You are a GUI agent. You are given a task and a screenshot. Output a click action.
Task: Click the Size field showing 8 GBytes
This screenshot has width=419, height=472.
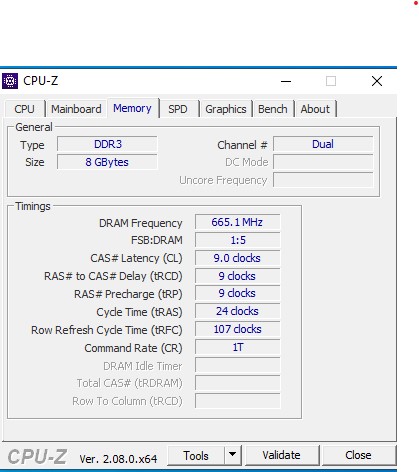tap(107, 162)
